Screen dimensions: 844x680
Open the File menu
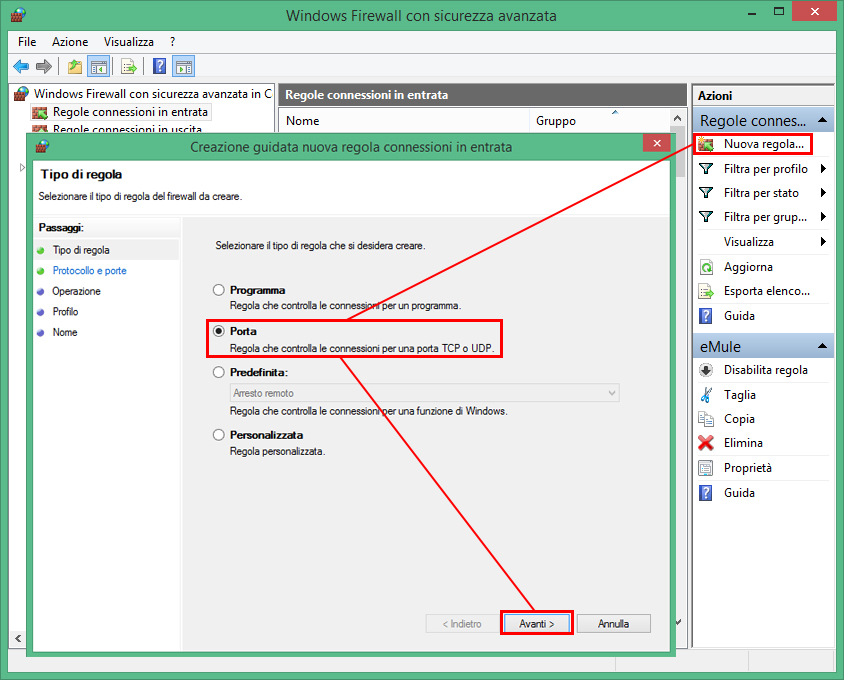click(x=27, y=42)
